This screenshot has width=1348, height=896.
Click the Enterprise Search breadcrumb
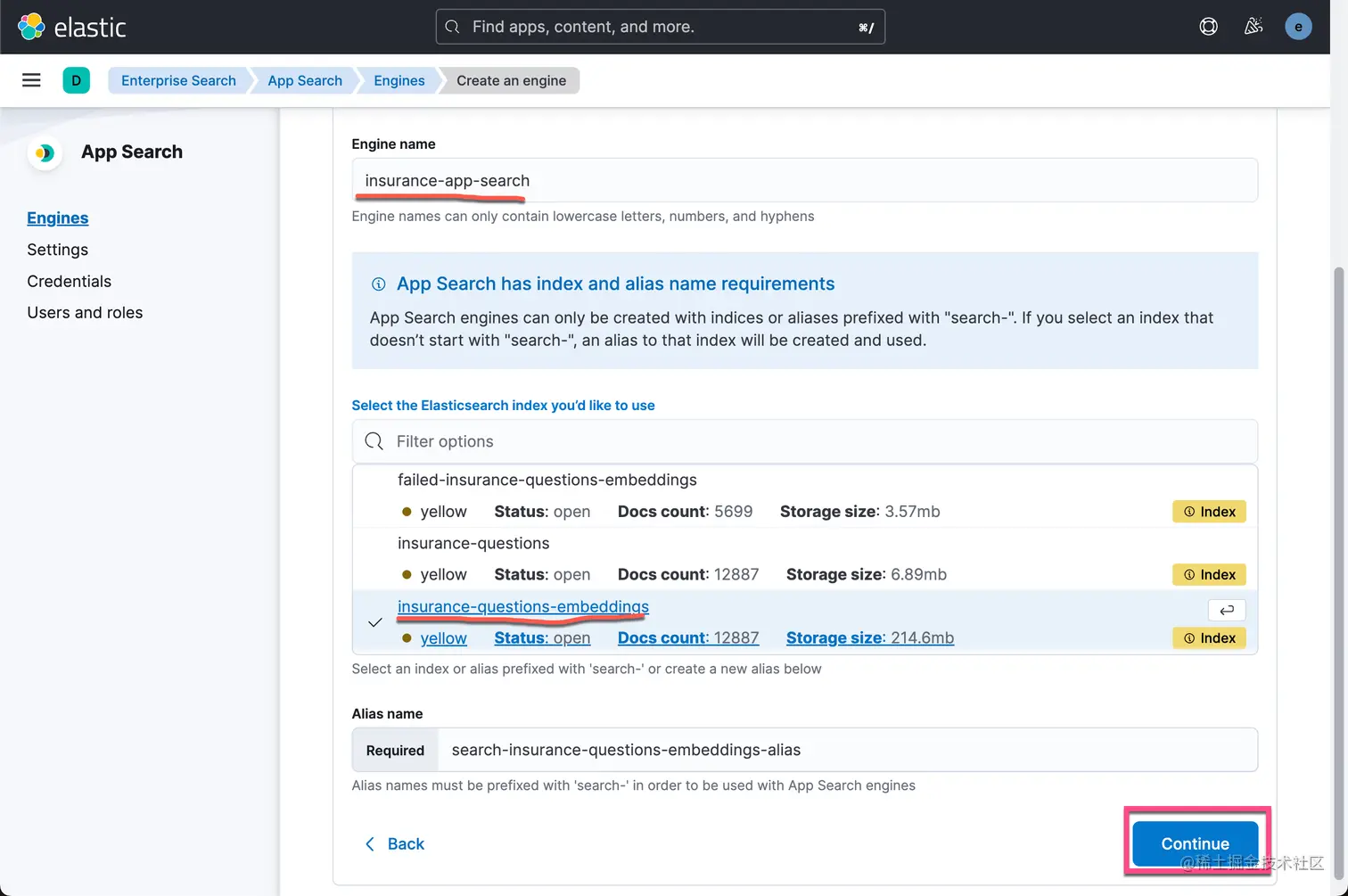(x=178, y=80)
